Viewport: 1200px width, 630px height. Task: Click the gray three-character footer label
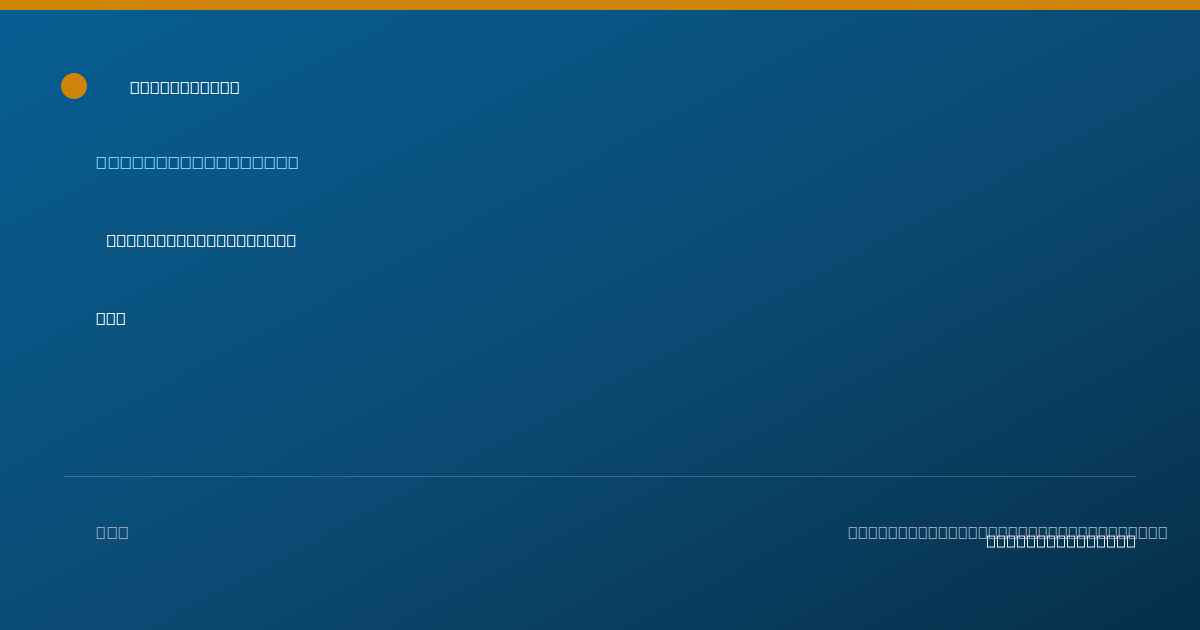click(x=112, y=532)
